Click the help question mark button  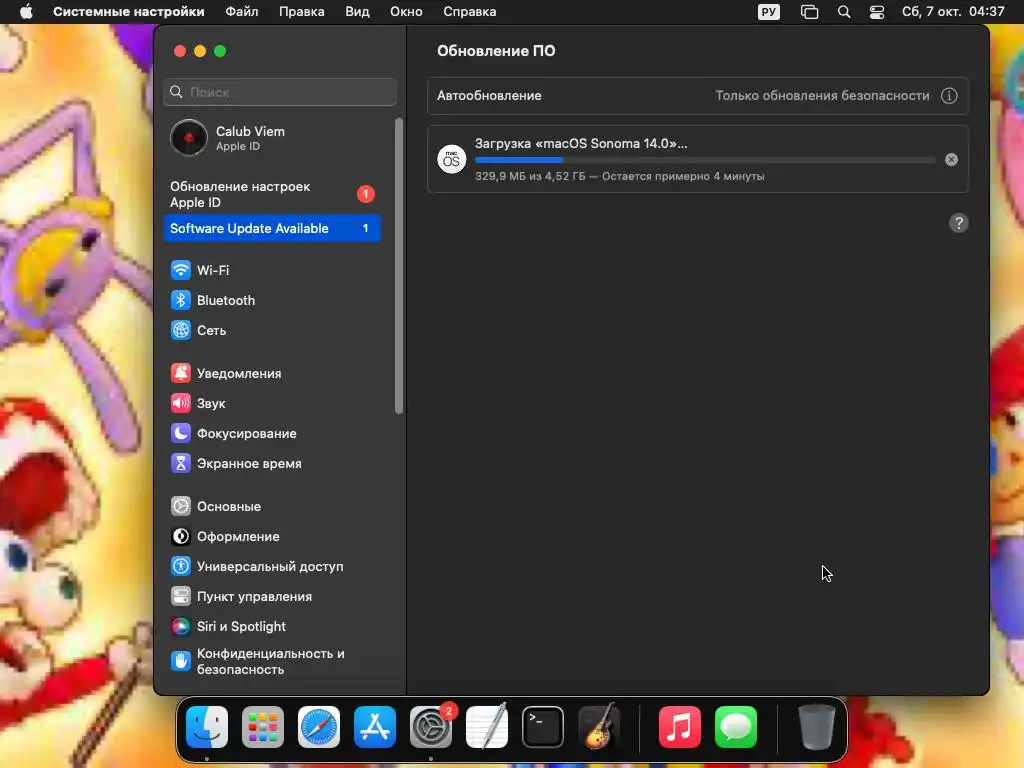click(959, 223)
